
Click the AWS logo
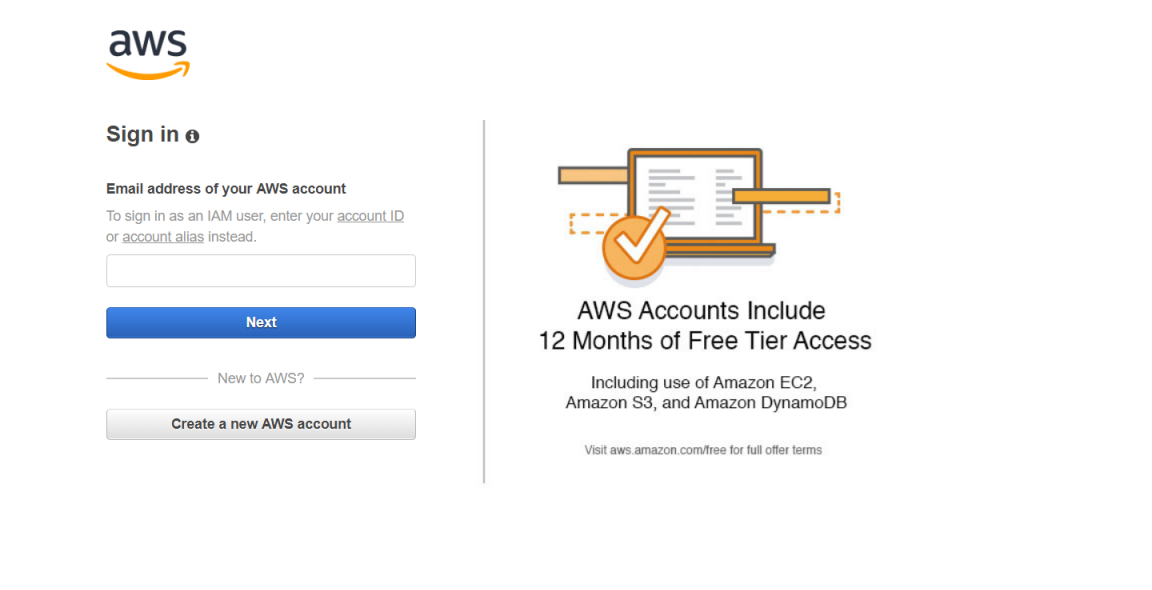point(148,54)
